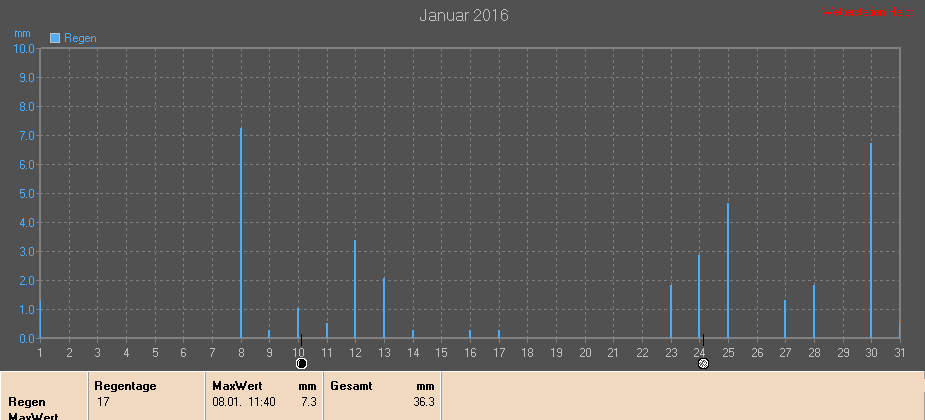The height and width of the screenshot is (420, 925).
Task: Click the rain bar for day 24
Action: pyautogui.click(x=699, y=296)
